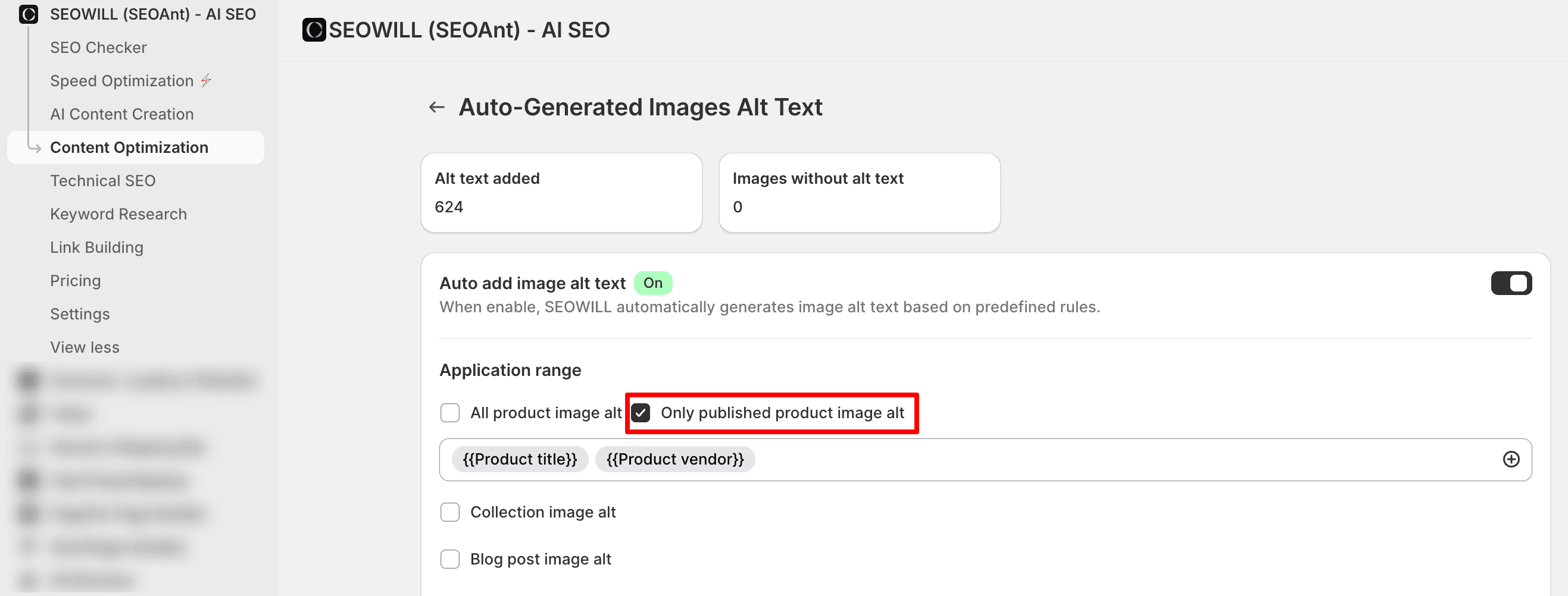This screenshot has height=596, width=1568.
Task: Select the {{Product title}} tag
Action: (x=520, y=459)
